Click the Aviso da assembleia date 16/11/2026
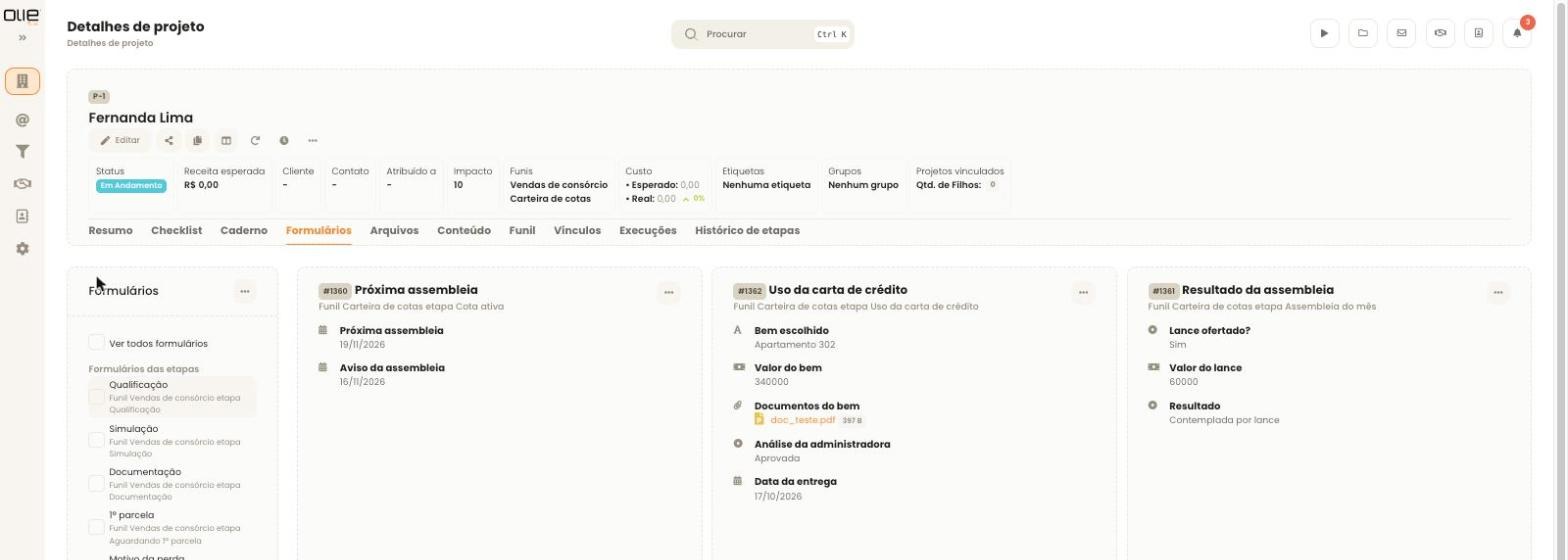The height and width of the screenshot is (560, 1568). pos(362,382)
